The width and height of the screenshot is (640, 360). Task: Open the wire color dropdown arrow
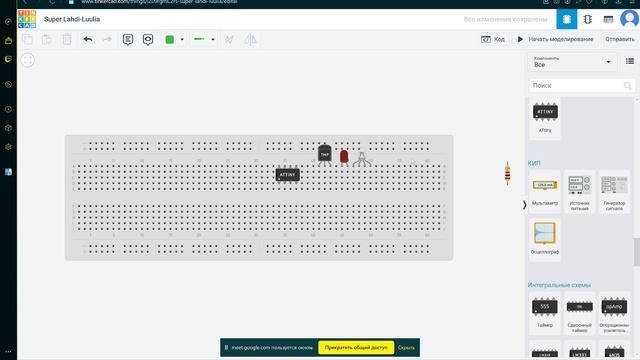(x=182, y=40)
